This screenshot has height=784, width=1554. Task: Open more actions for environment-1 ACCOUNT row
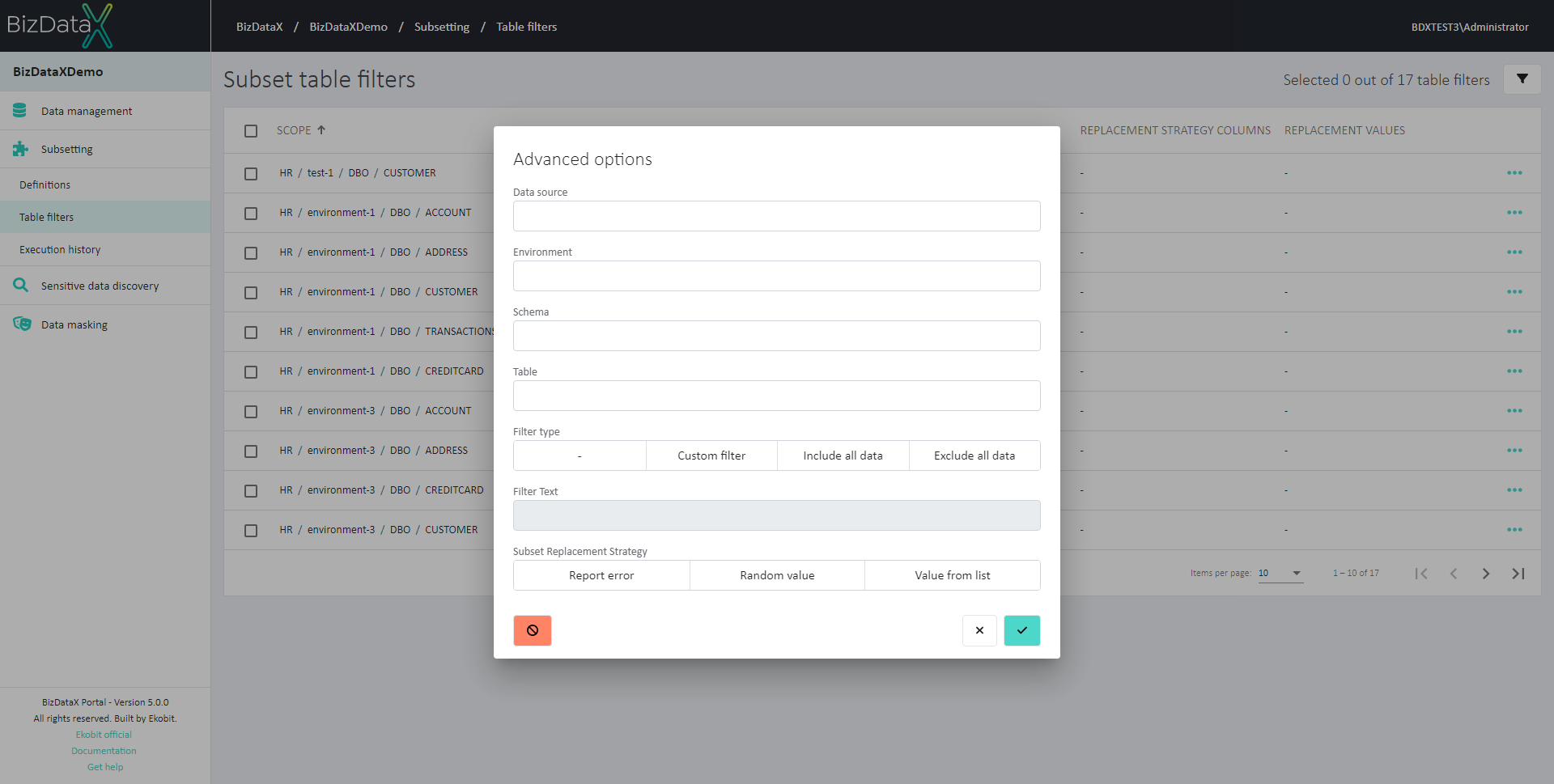point(1514,213)
